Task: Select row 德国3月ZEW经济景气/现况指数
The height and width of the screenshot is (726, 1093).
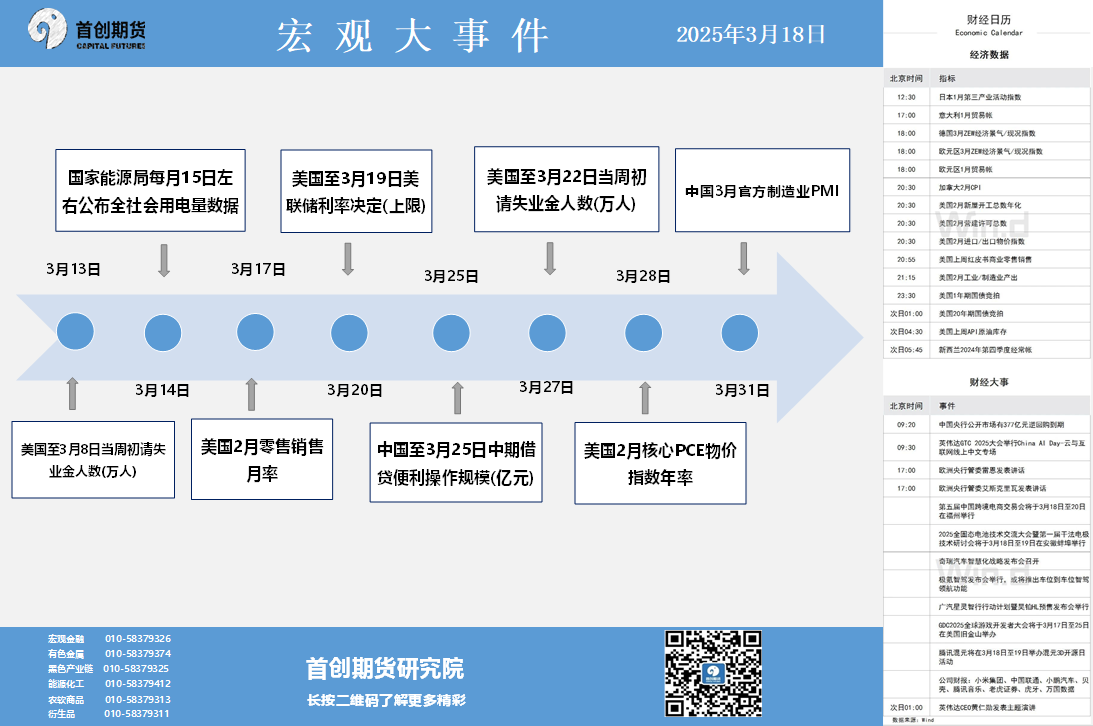Action: [x=987, y=134]
